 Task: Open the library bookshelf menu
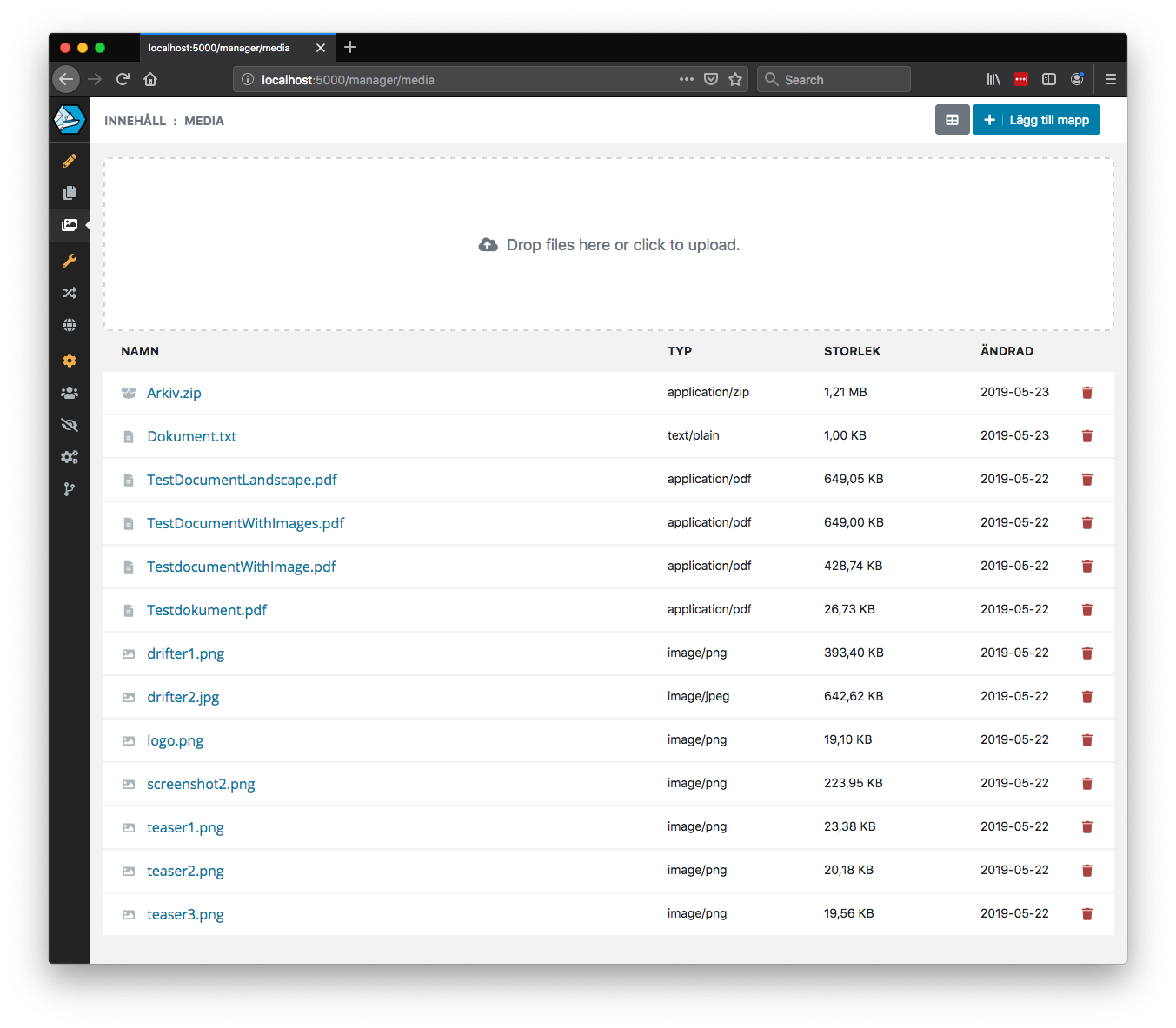point(993,79)
